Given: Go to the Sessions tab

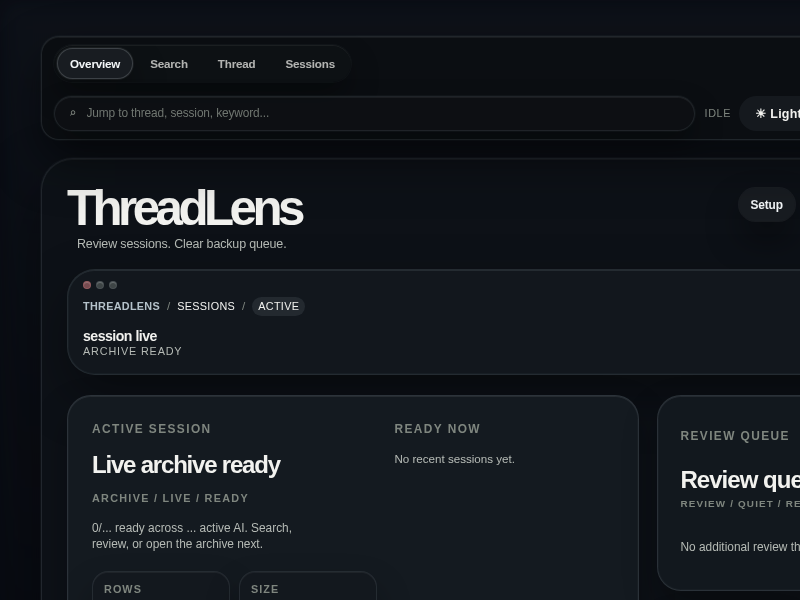Looking at the screenshot, I should click(310, 64).
